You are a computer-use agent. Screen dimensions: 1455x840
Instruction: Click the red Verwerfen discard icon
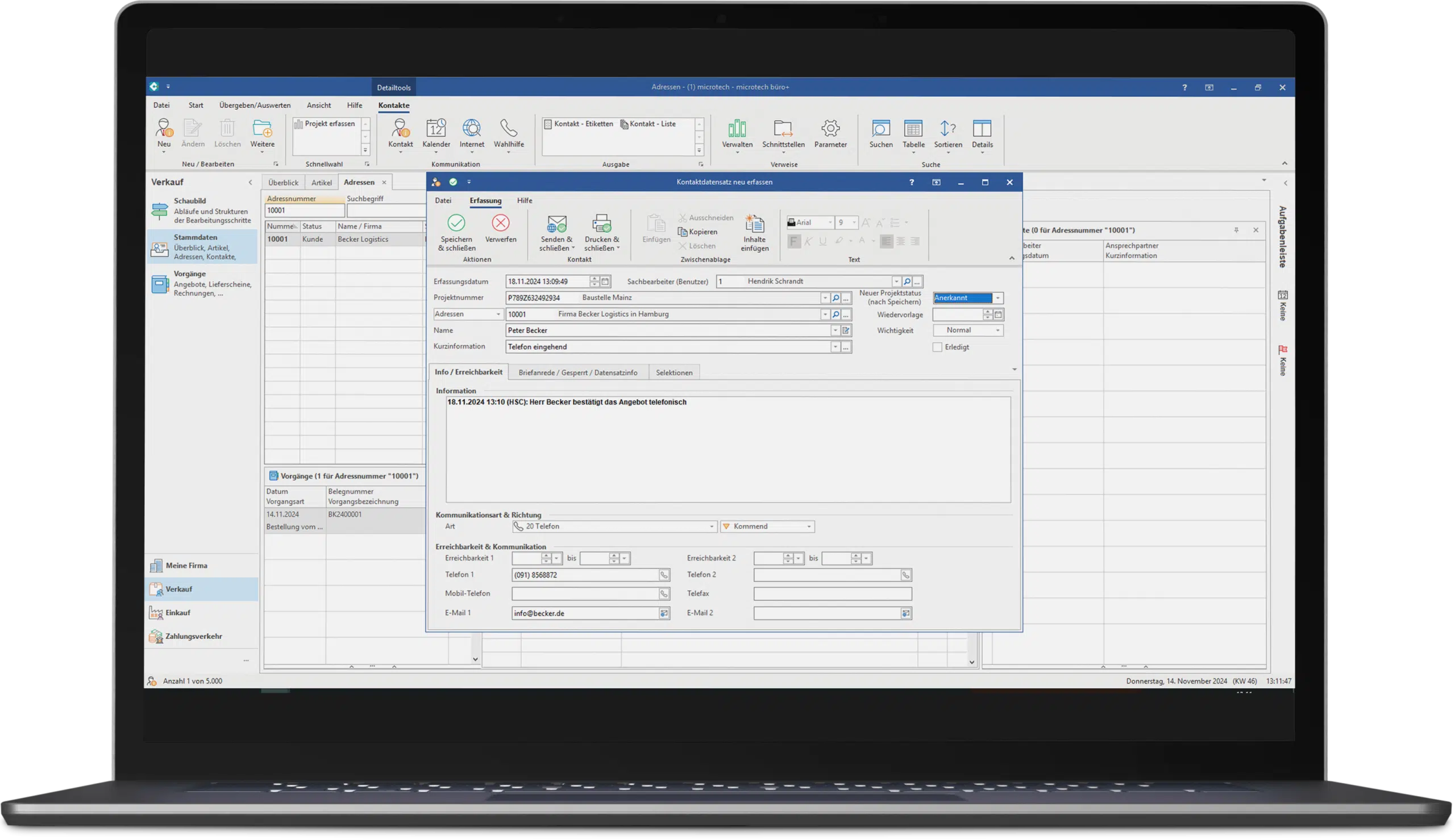(500, 223)
